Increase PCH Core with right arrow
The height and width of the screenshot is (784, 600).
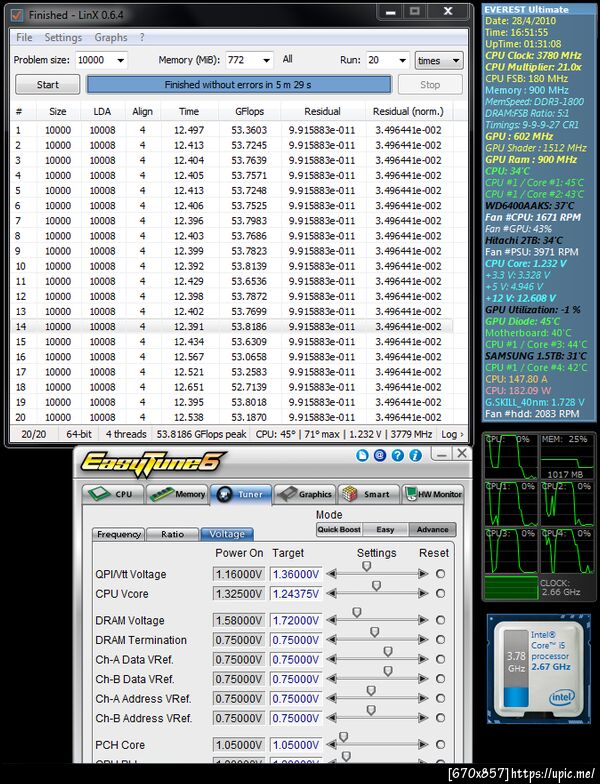(423, 744)
